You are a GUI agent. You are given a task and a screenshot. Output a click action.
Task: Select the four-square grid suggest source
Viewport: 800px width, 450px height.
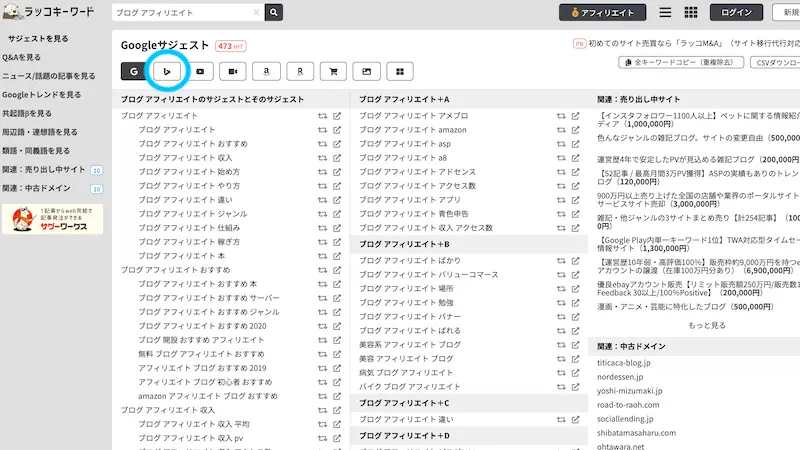400,71
